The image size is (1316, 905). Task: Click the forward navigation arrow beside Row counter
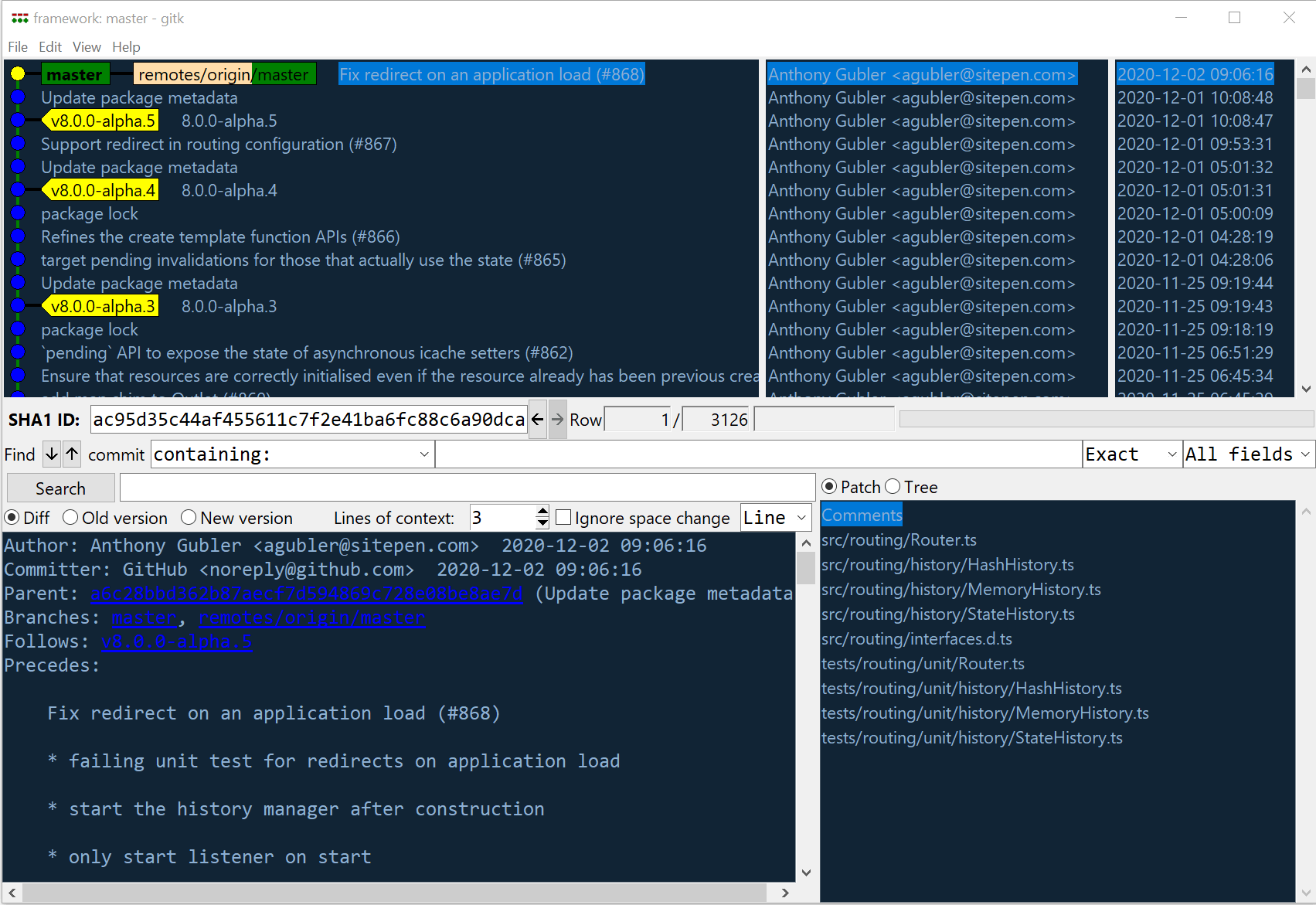click(557, 419)
